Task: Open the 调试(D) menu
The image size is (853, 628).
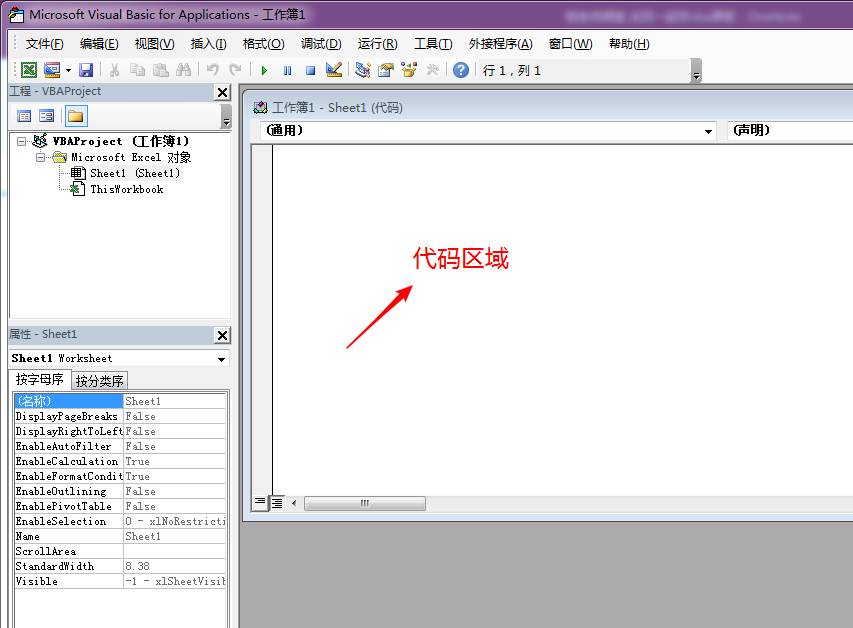Action: coord(321,44)
